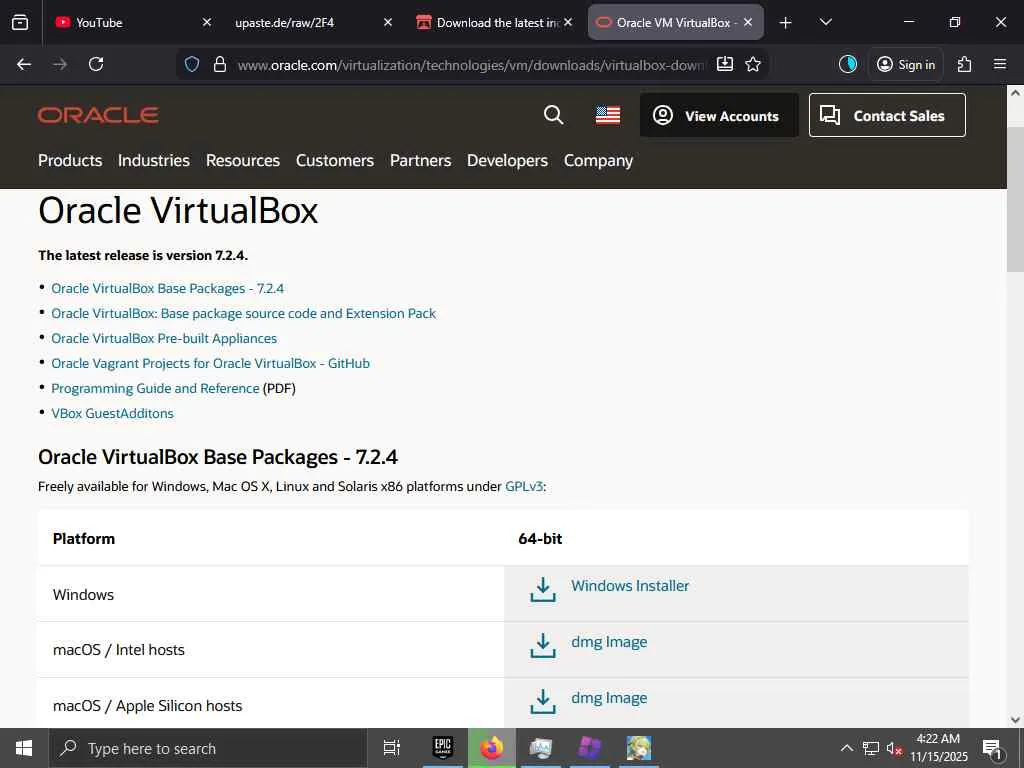The image size is (1024, 768).
Task: Close the Oracle VM VirtualBox tab
Action: point(748,23)
